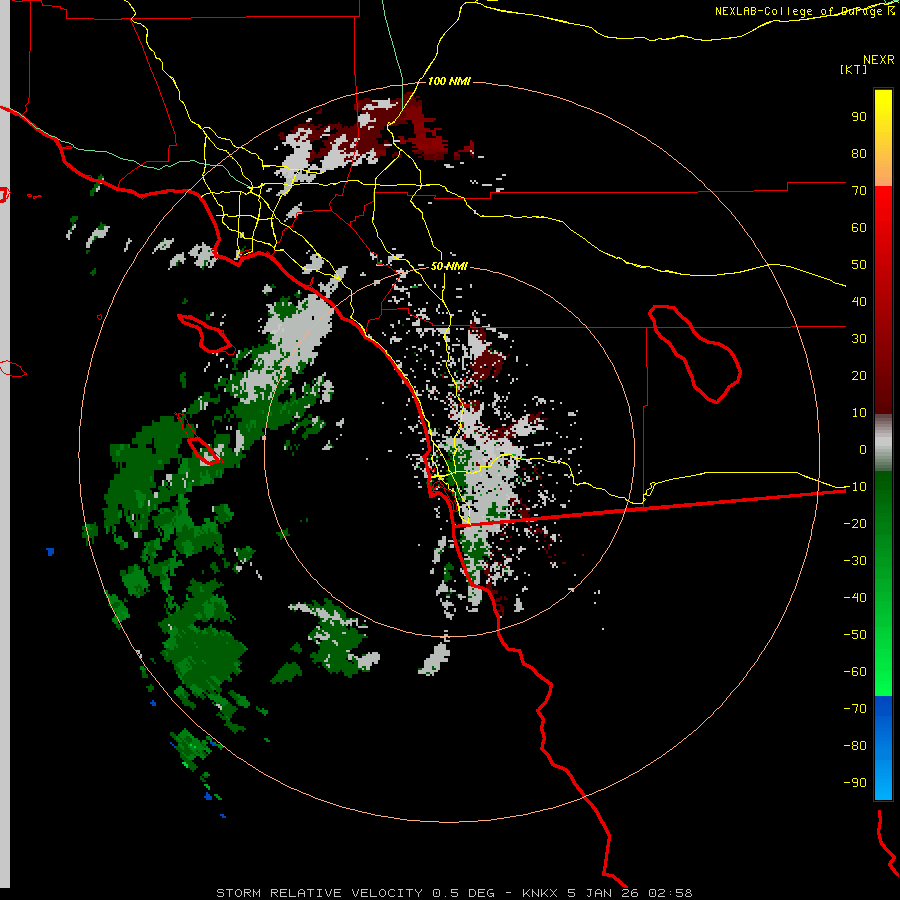The image size is (900, 900).
Task: Click the 100 NMI range ring label
Action: (449, 82)
